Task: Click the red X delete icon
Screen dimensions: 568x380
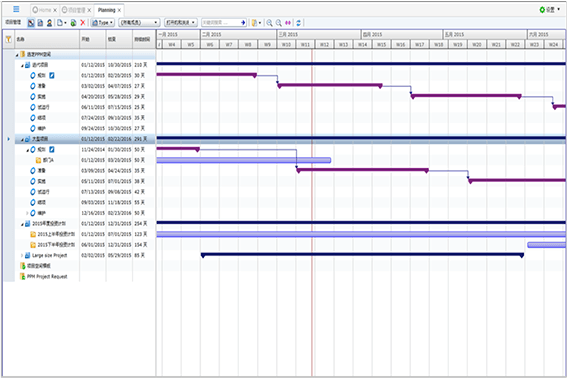Action: 83,23
